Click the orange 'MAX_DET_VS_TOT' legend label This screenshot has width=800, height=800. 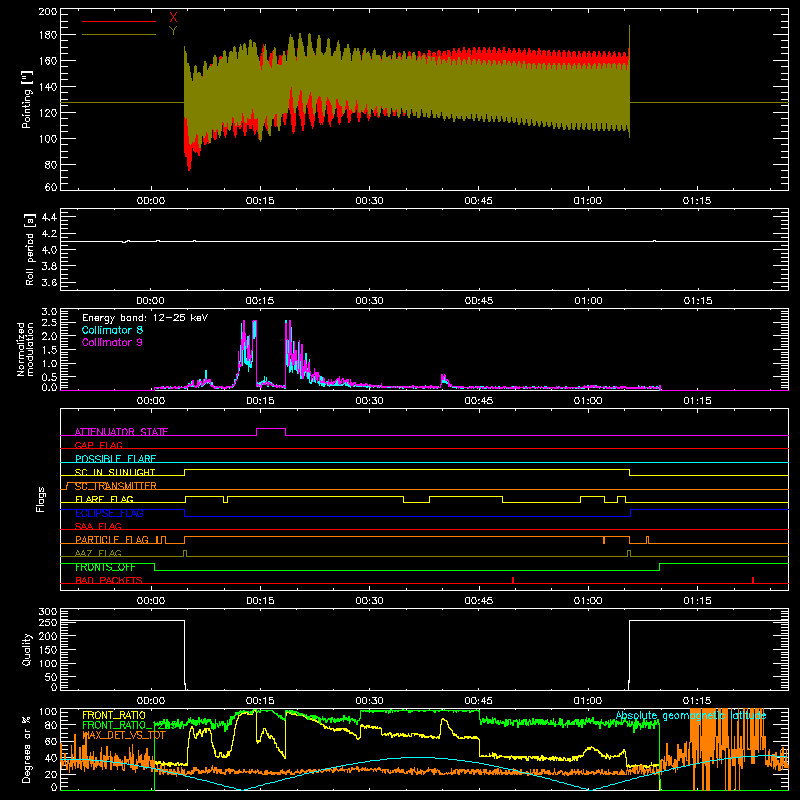coord(123,735)
